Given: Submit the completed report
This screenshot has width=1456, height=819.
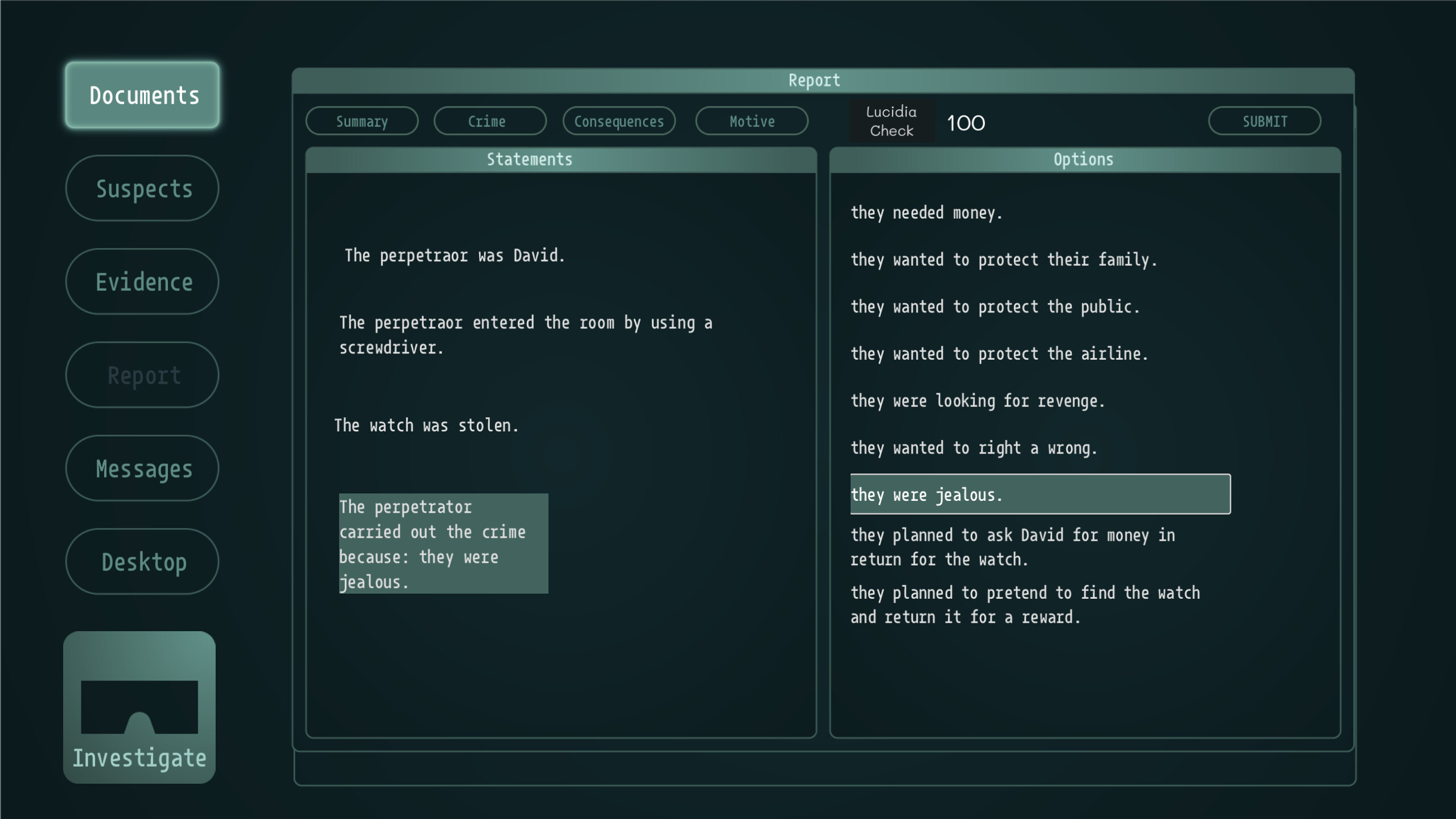Looking at the screenshot, I should (x=1264, y=121).
